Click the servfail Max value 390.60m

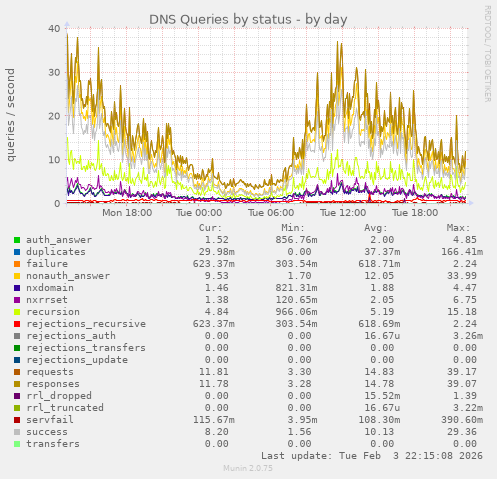462,420
